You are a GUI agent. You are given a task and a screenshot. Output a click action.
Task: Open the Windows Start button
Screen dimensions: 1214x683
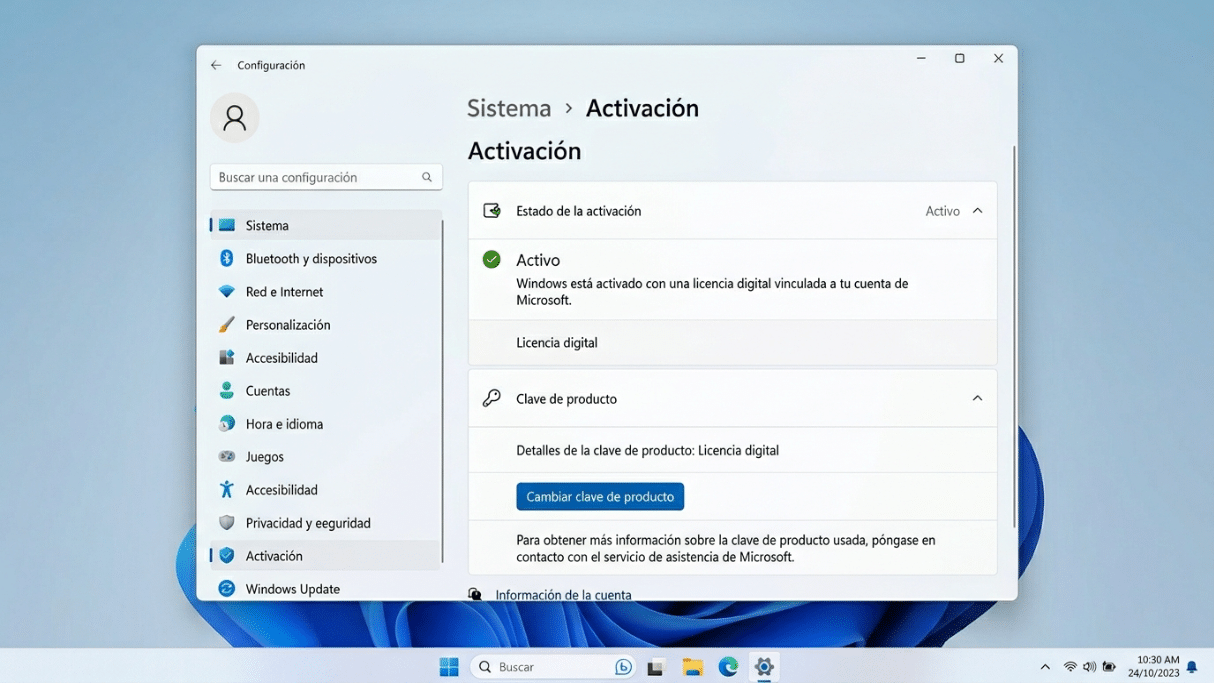(449, 667)
